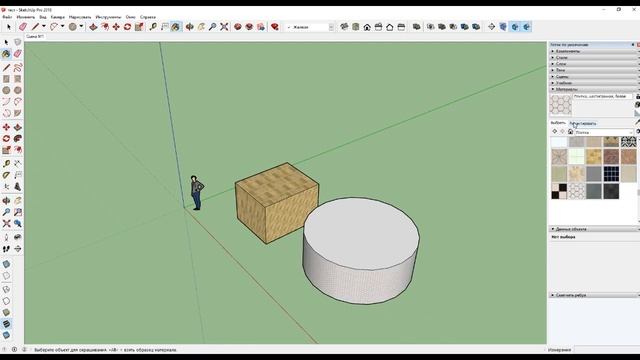Select the Look Around eye tool
Screen dimensions: 640x360
click(x=18, y=237)
